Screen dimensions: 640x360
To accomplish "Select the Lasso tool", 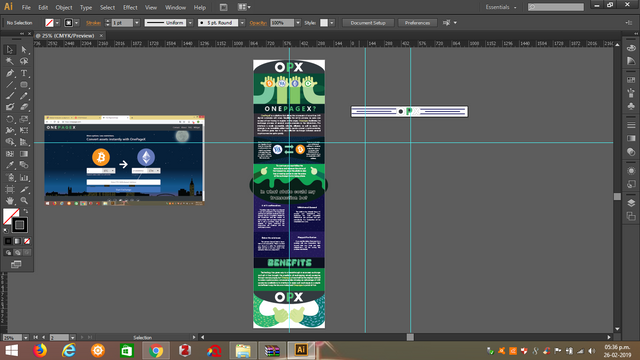I will (24, 61).
